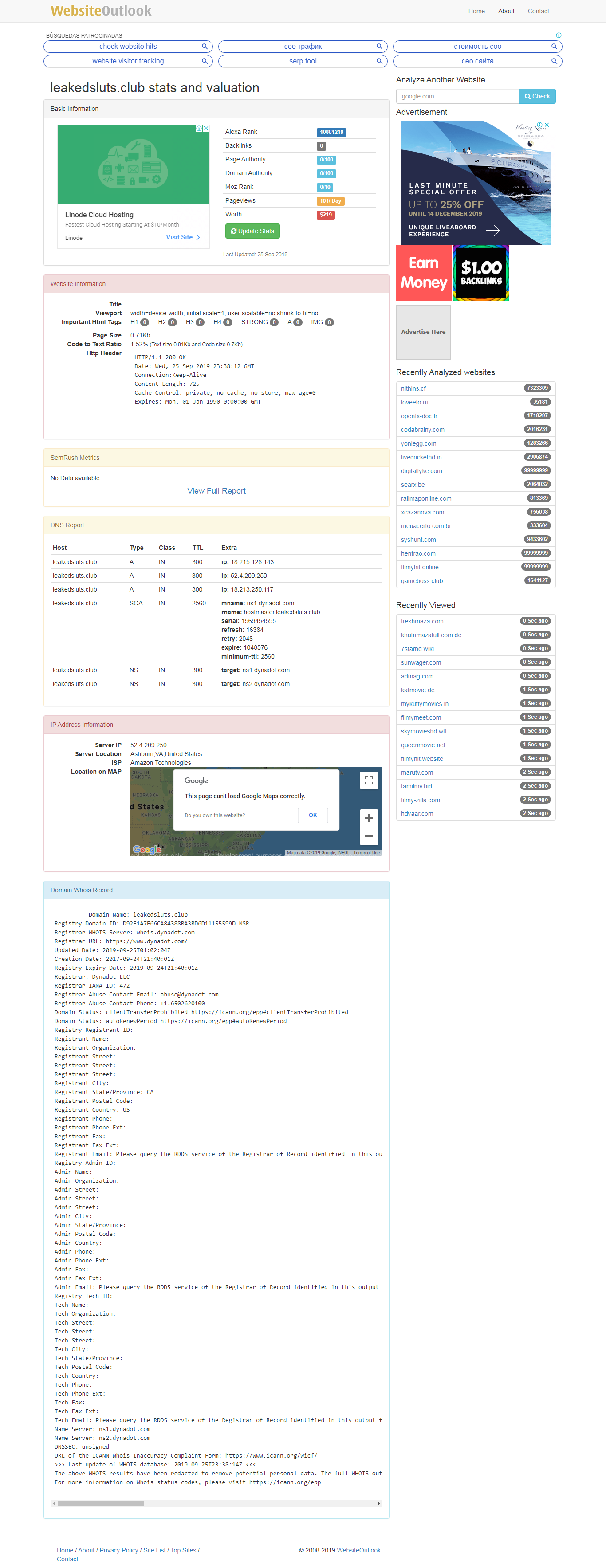This screenshot has width=606, height=1568.
Task: Open skymovieshd.wtf link
Action: (423, 731)
